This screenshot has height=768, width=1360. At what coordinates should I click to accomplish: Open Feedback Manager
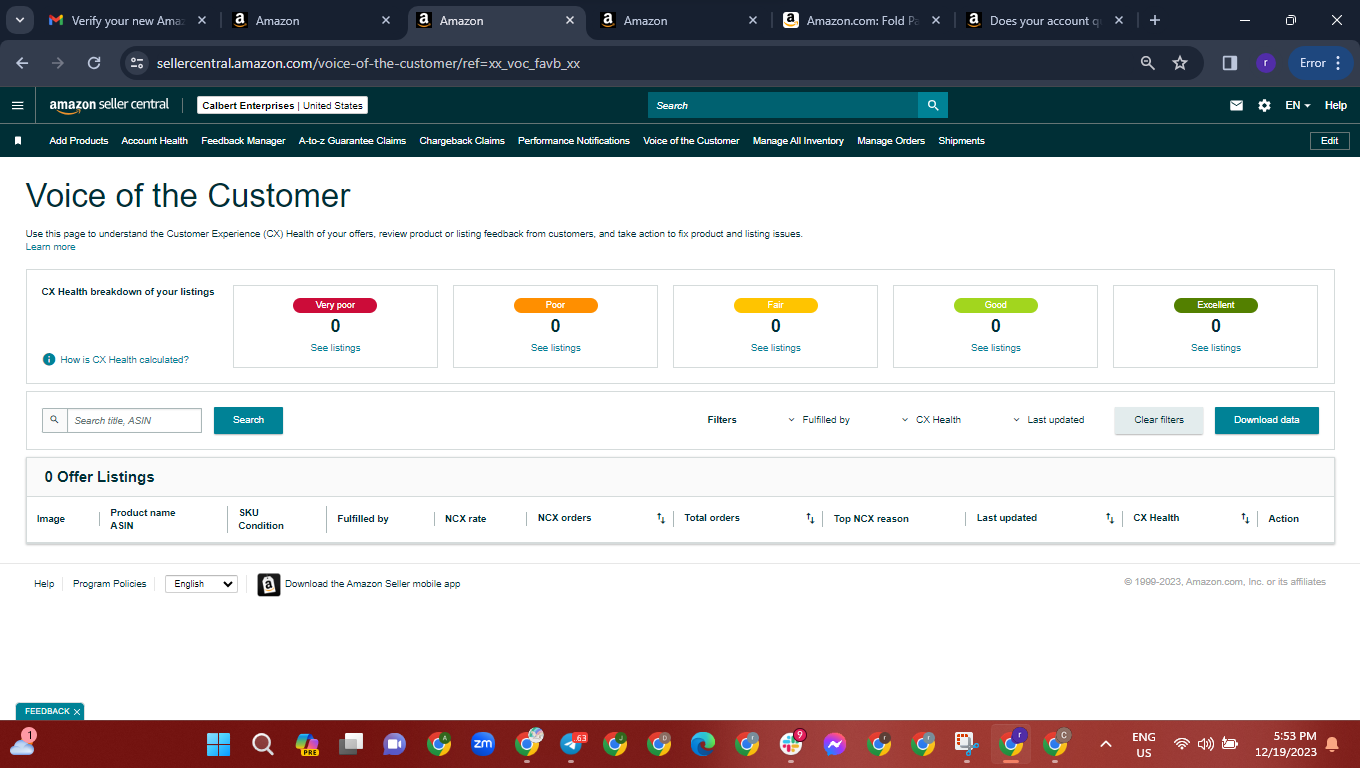coord(243,141)
